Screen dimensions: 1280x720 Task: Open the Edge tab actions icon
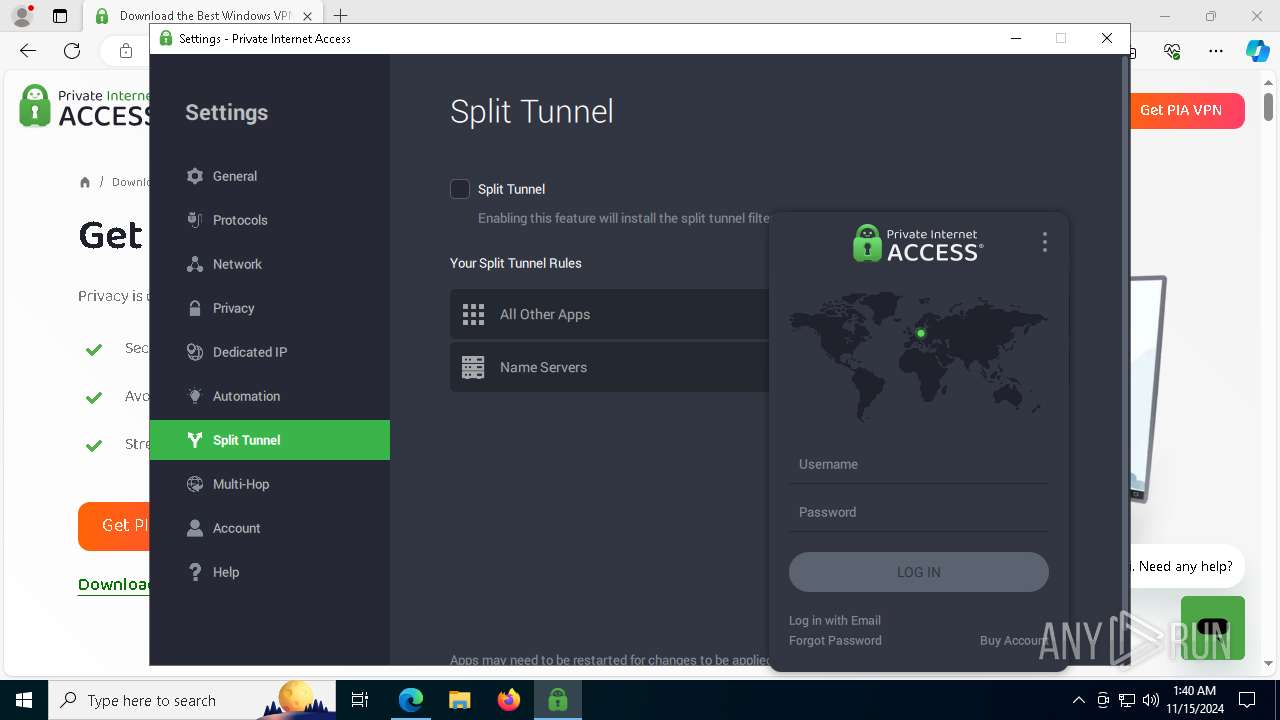point(60,16)
